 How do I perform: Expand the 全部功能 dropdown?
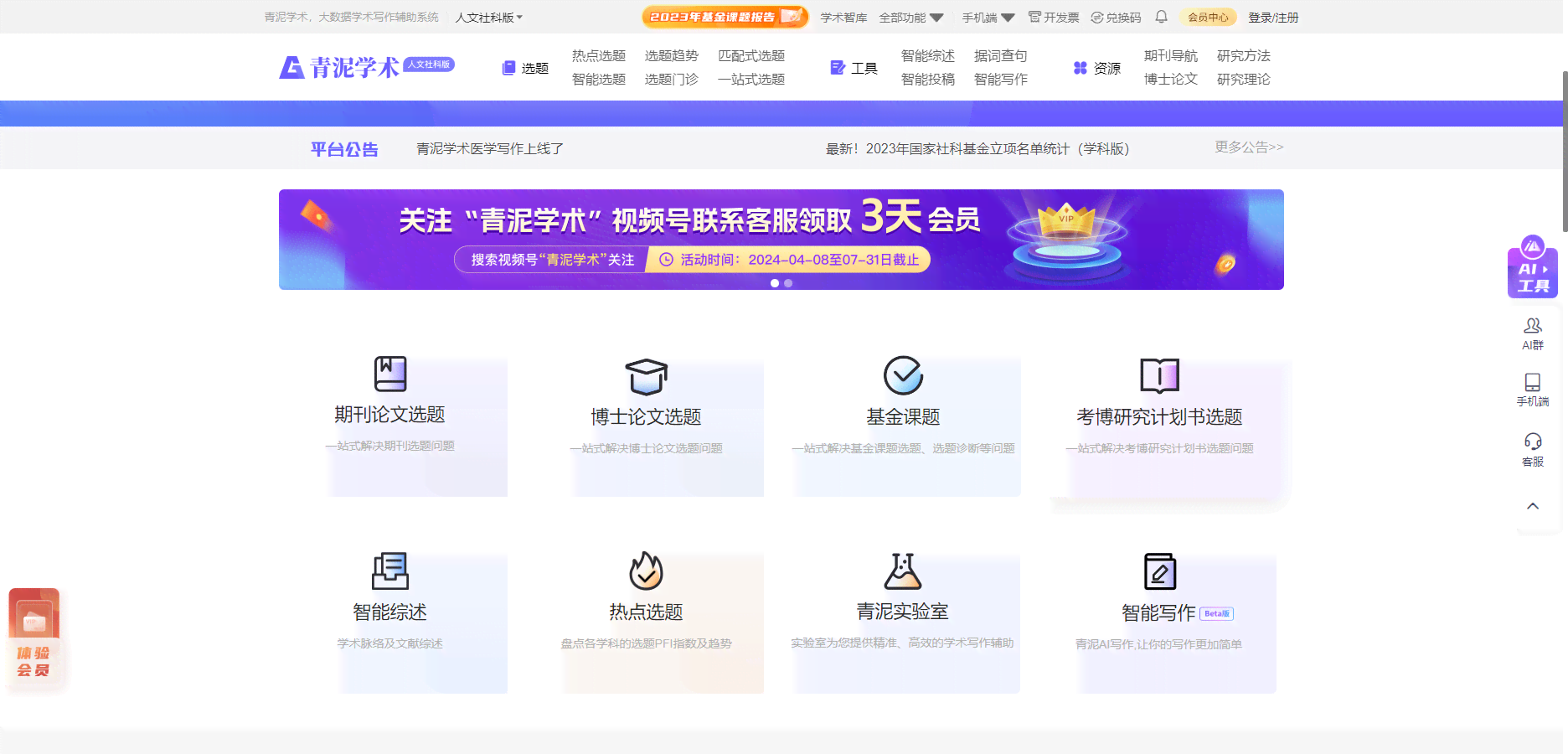coord(911,18)
